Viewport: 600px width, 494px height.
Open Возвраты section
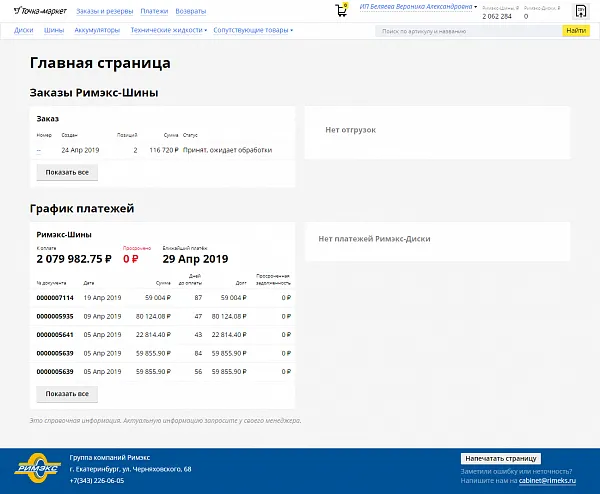pos(191,11)
